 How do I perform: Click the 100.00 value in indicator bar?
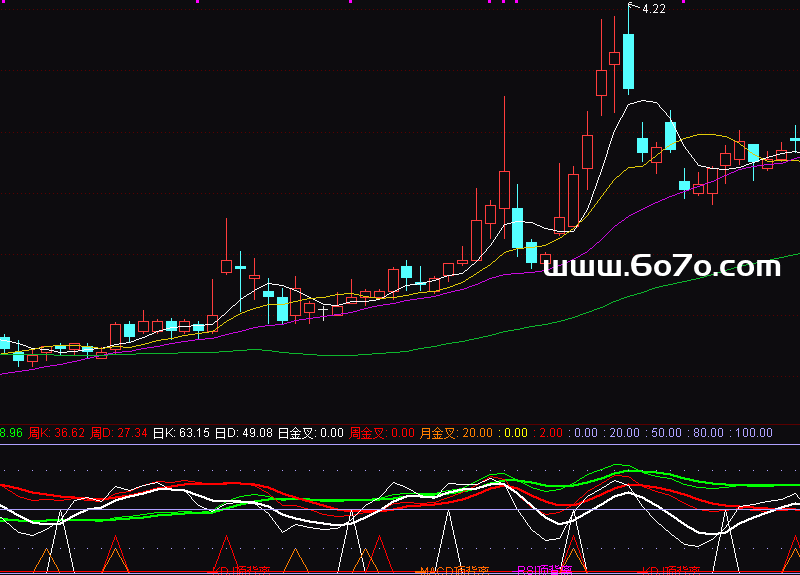pos(753,433)
